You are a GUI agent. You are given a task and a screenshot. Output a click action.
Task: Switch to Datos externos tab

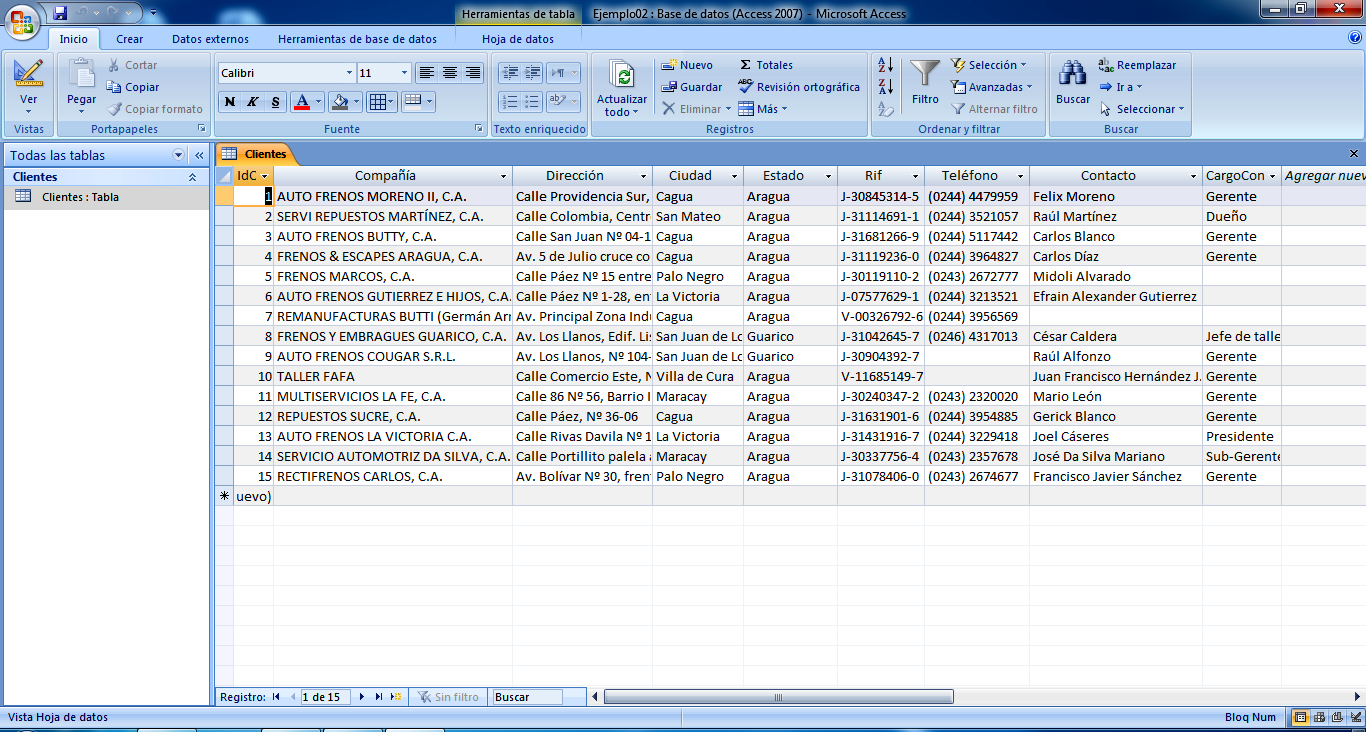[x=210, y=39]
